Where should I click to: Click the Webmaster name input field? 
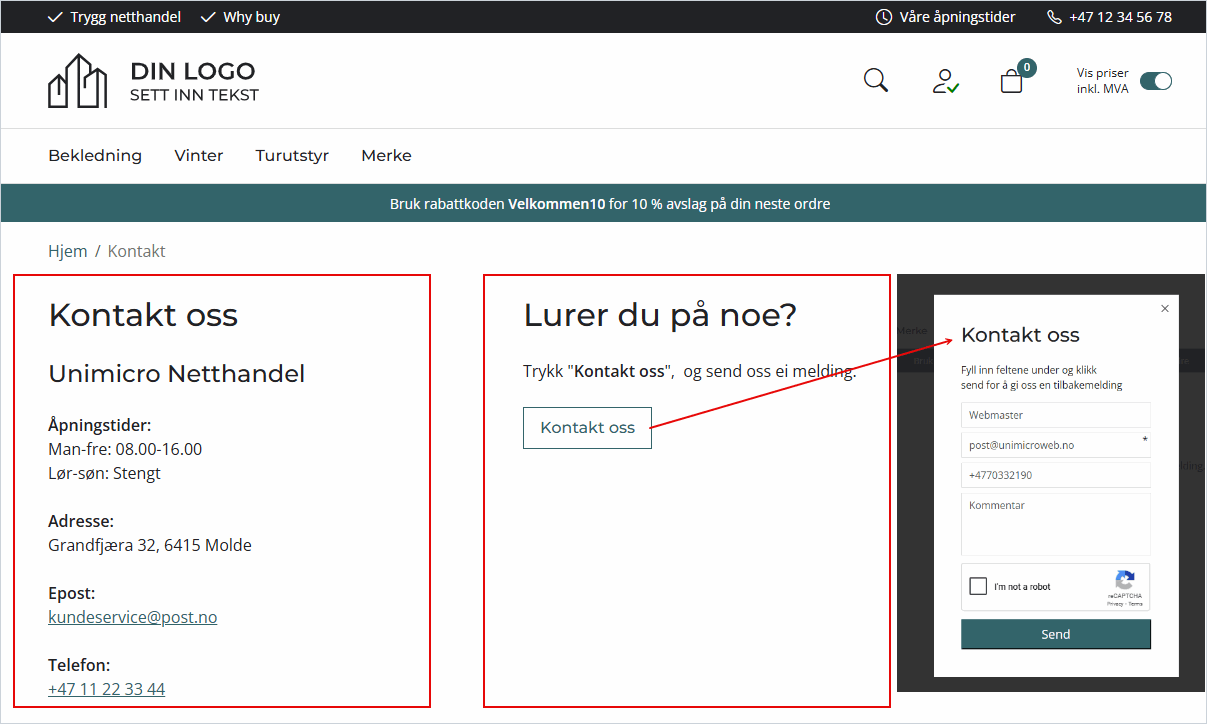tap(1055, 414)
